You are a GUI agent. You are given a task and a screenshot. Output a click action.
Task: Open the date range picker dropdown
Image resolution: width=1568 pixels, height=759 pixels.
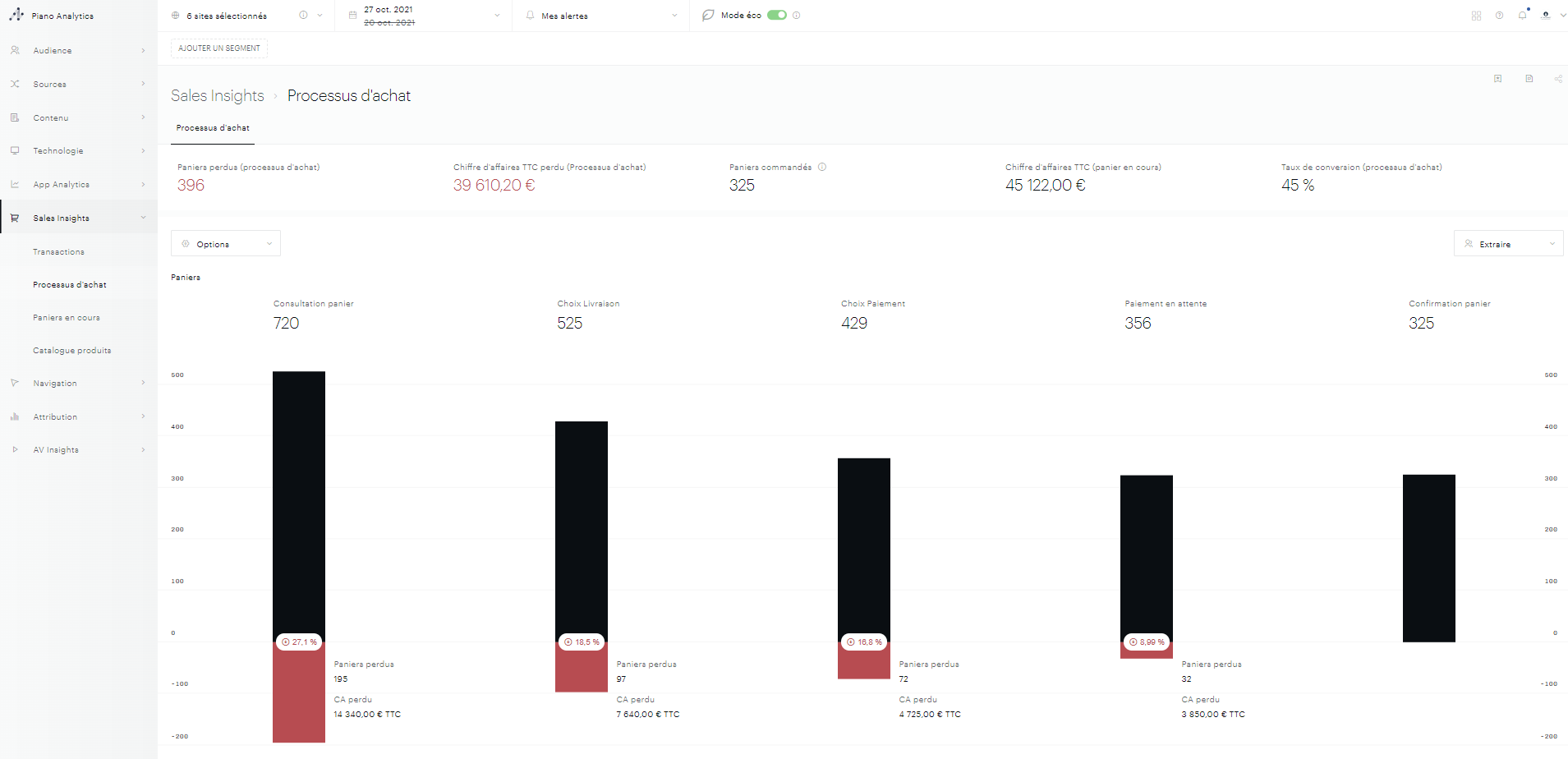[x=423, y=16]
